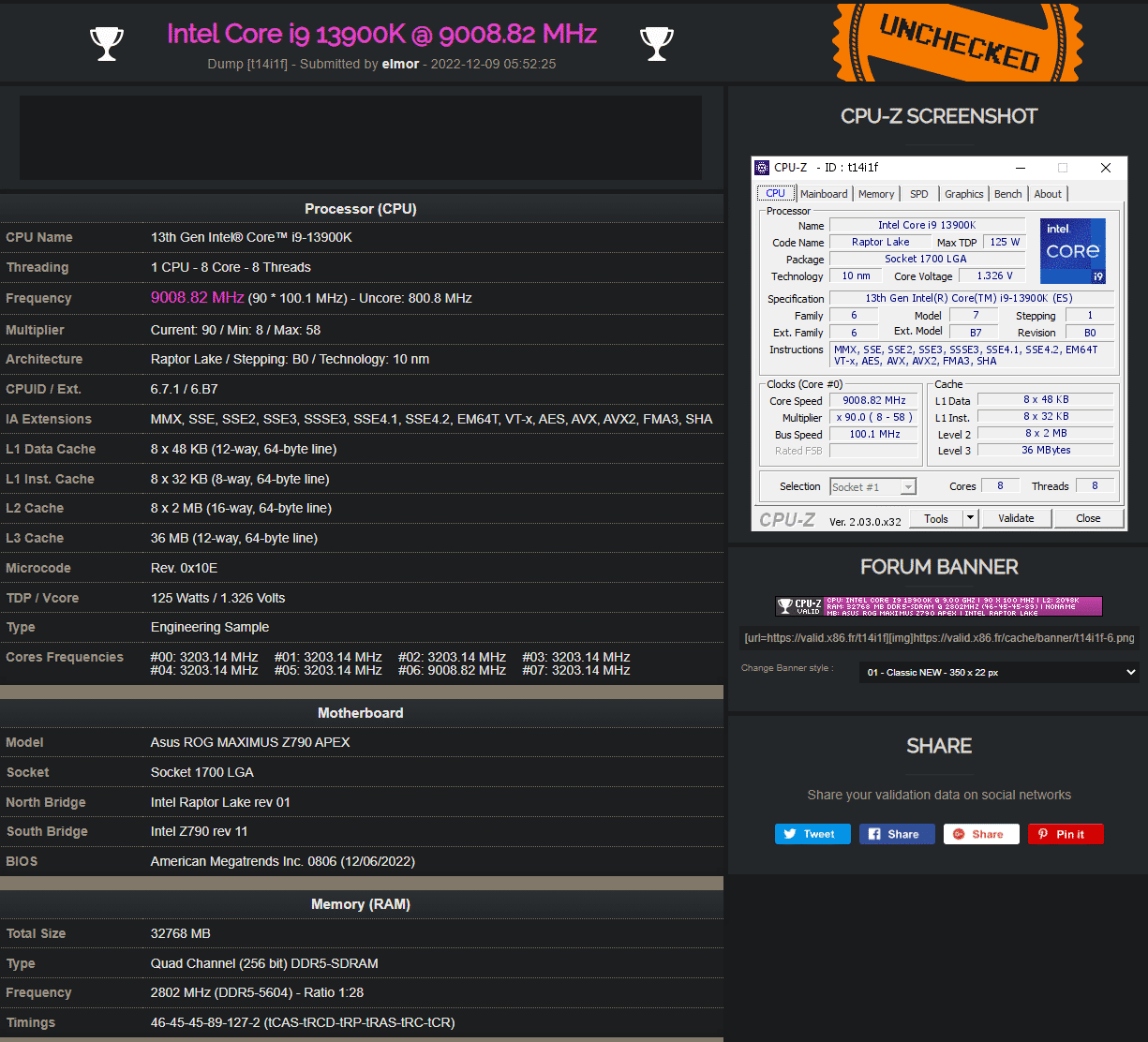Share the validation via Tweet button
1148x1042 pixels.
[813, 834]
